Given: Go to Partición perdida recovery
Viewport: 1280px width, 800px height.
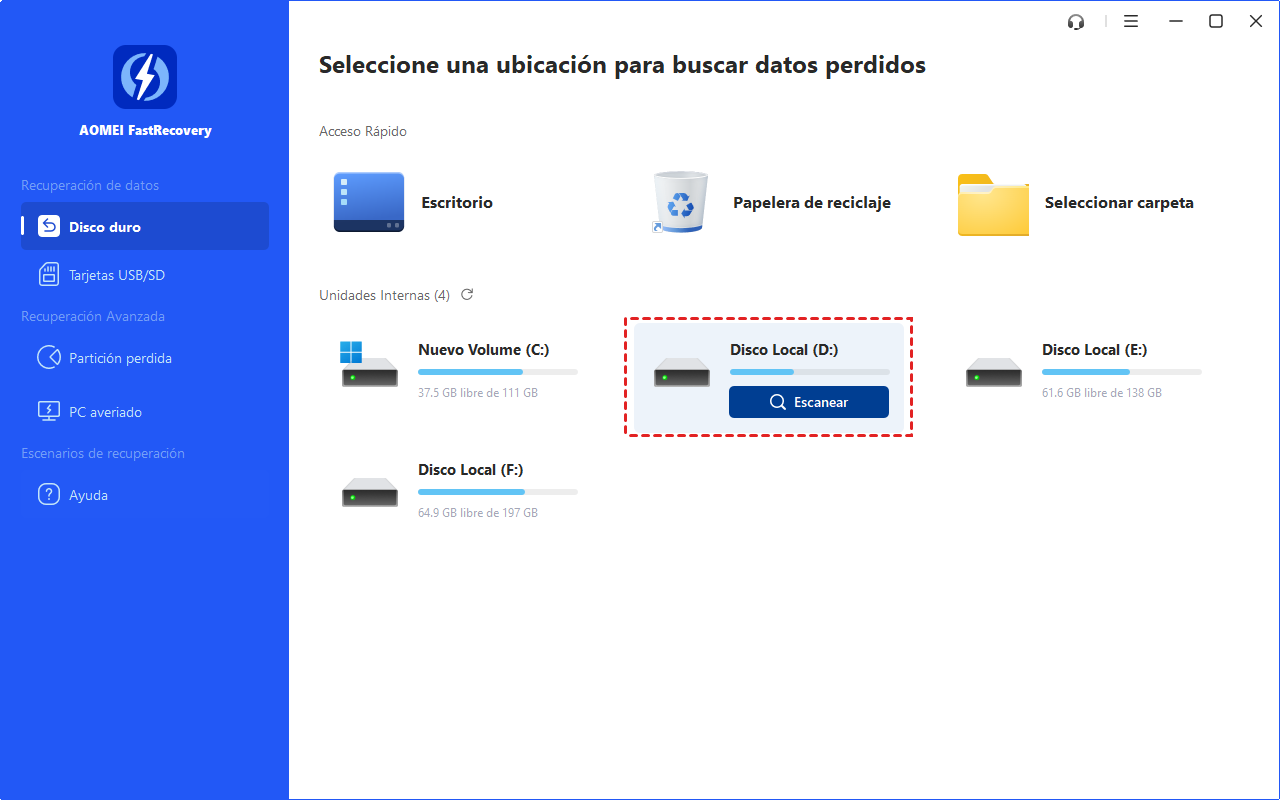Looking at the screenshot, I should [120, 358].
